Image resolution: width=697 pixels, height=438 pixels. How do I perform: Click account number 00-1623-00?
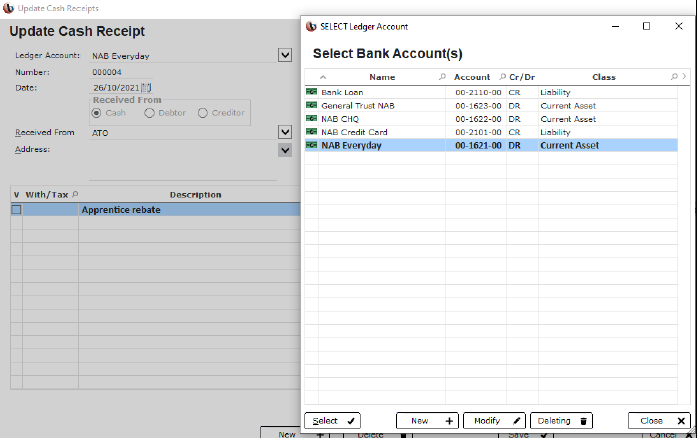(478, 105)
